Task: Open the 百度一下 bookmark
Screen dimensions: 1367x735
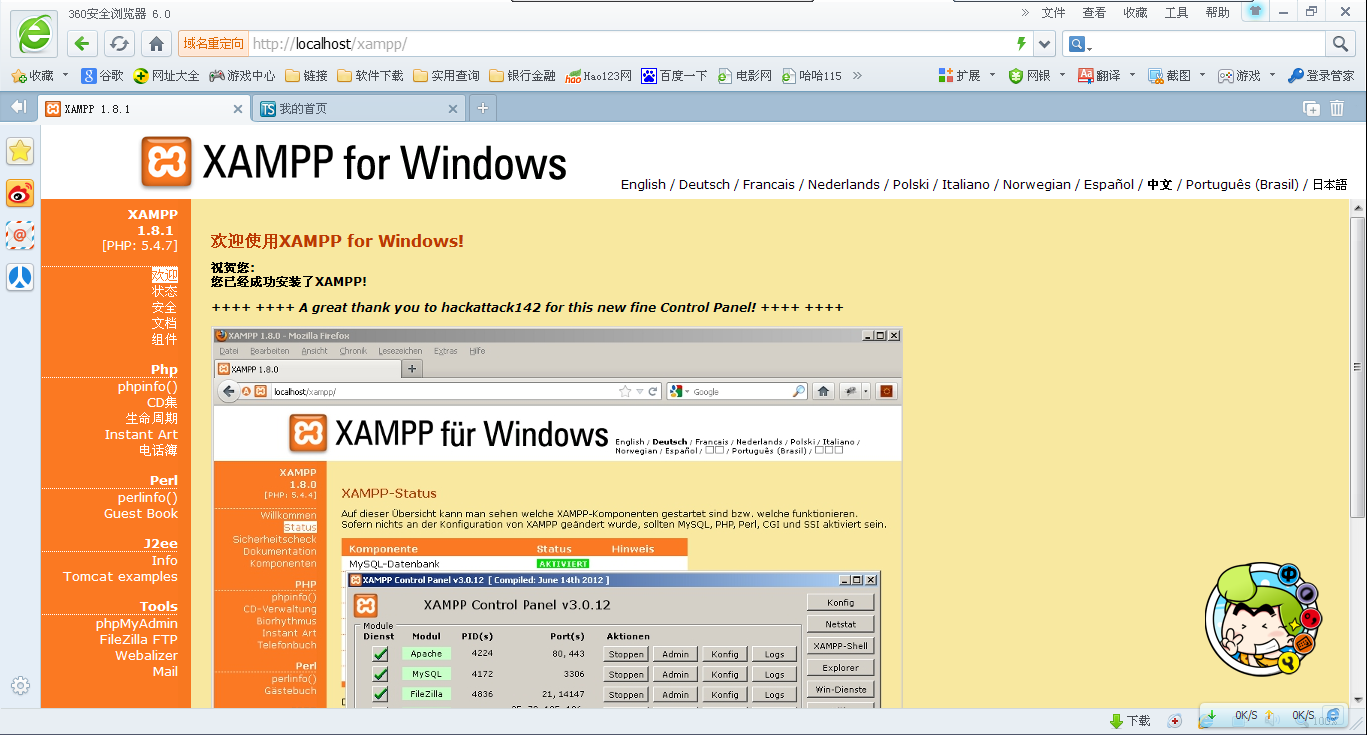Action: coord(674,75)
